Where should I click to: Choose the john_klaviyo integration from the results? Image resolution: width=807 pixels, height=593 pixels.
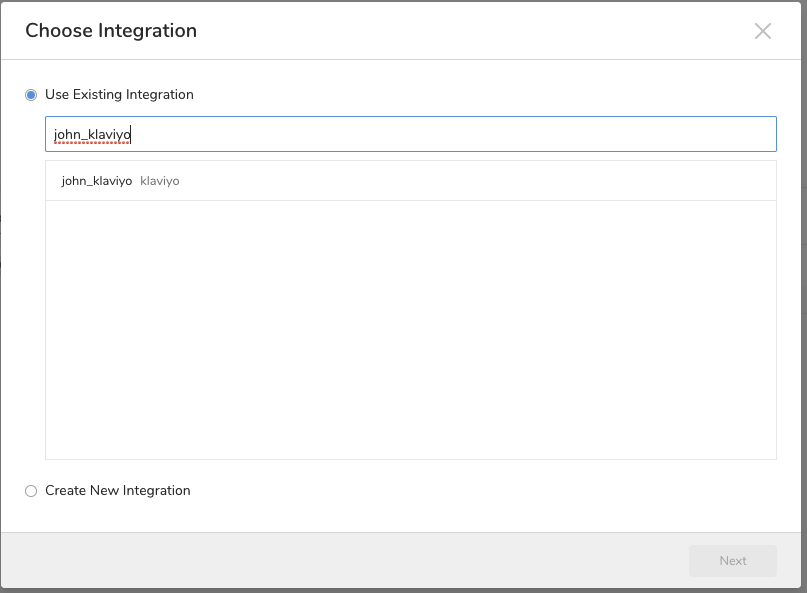(x=97, y=181)
